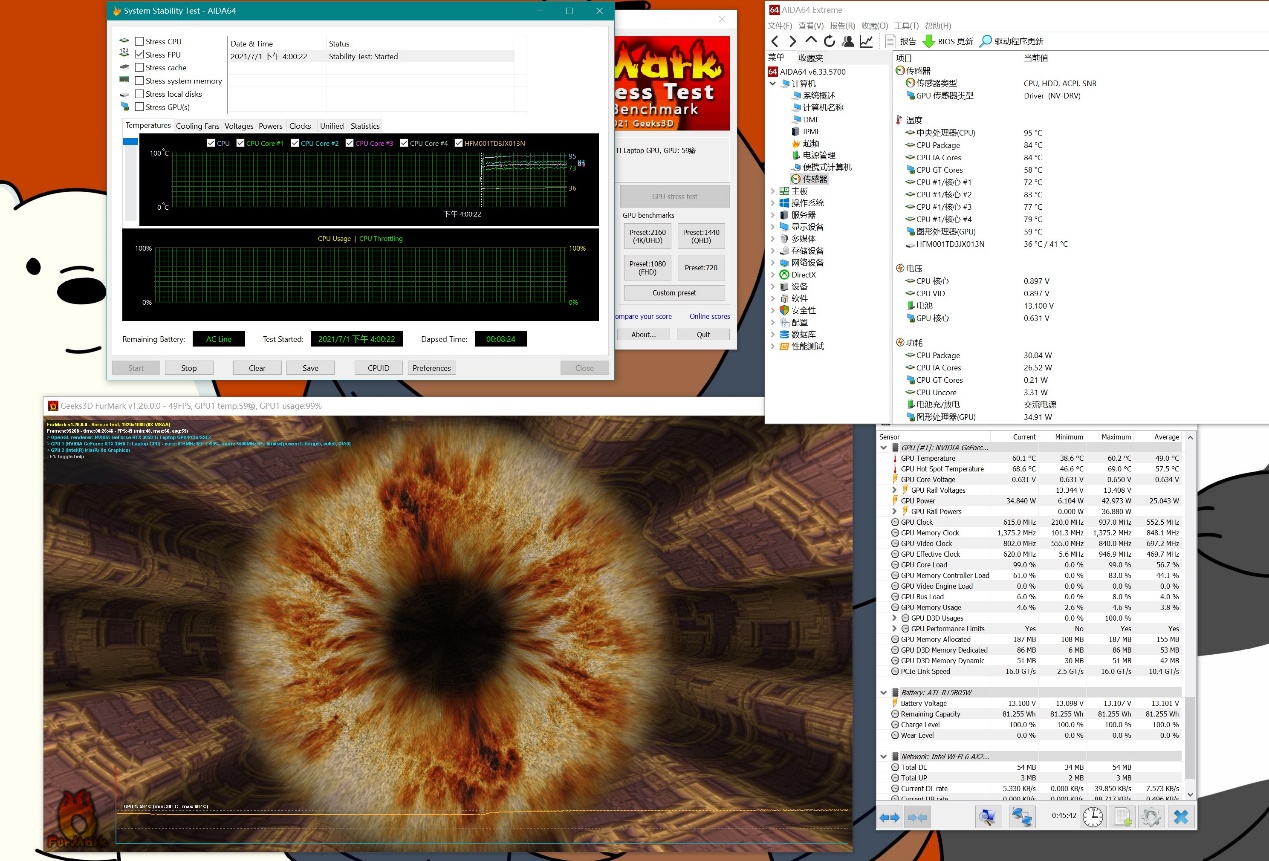Collapse the 计算机 tree node
The height and width of the screenshot is (861, 1269).
(773, 83)
